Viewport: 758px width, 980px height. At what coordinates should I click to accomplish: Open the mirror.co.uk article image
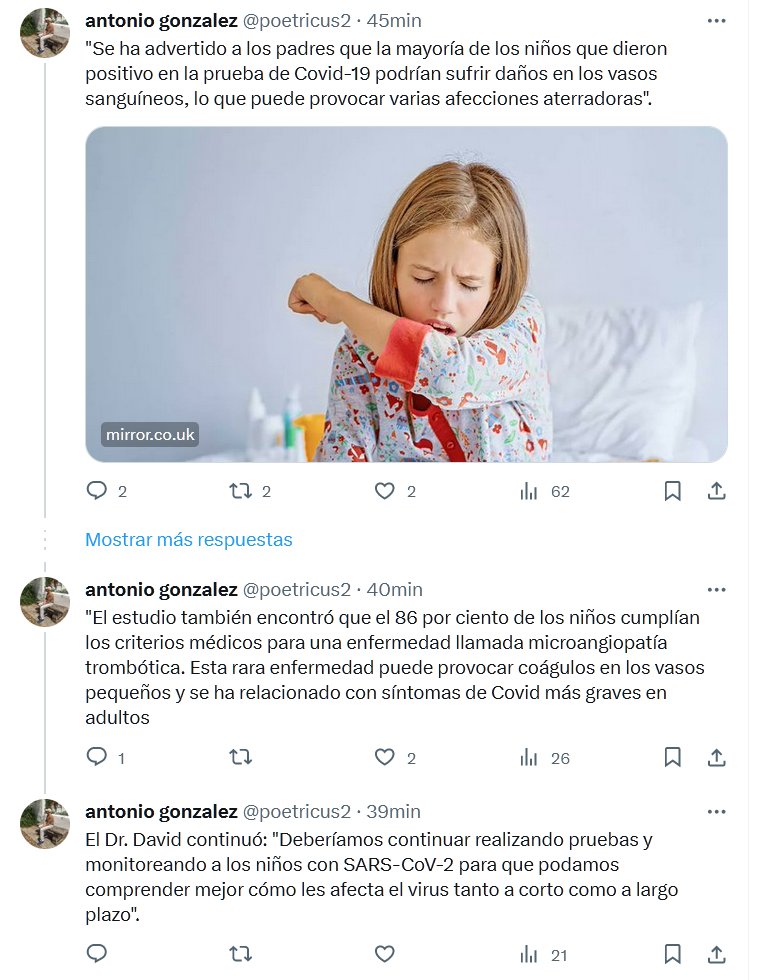406,294
